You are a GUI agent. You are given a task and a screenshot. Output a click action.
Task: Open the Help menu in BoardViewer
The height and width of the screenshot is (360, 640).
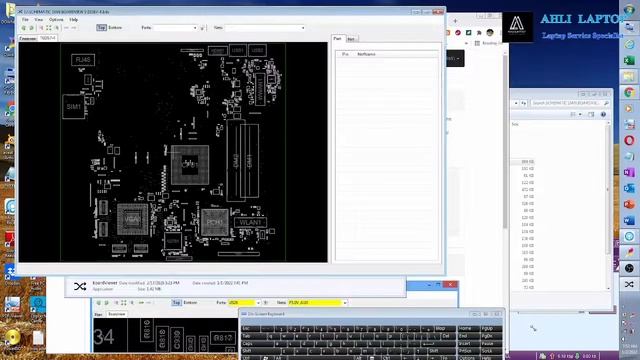[x=73, y=20]
